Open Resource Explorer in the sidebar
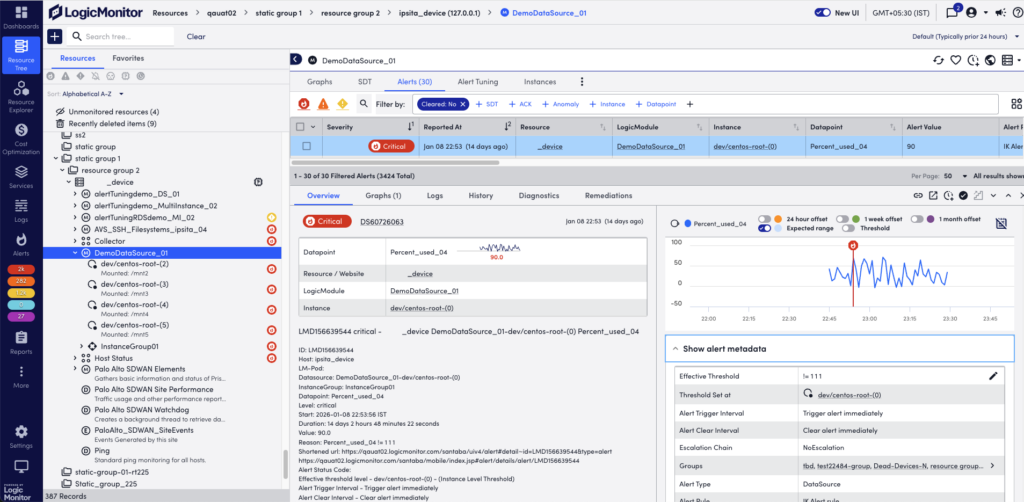Screen dimensions: 1024x502 click(x=21, y=93)
